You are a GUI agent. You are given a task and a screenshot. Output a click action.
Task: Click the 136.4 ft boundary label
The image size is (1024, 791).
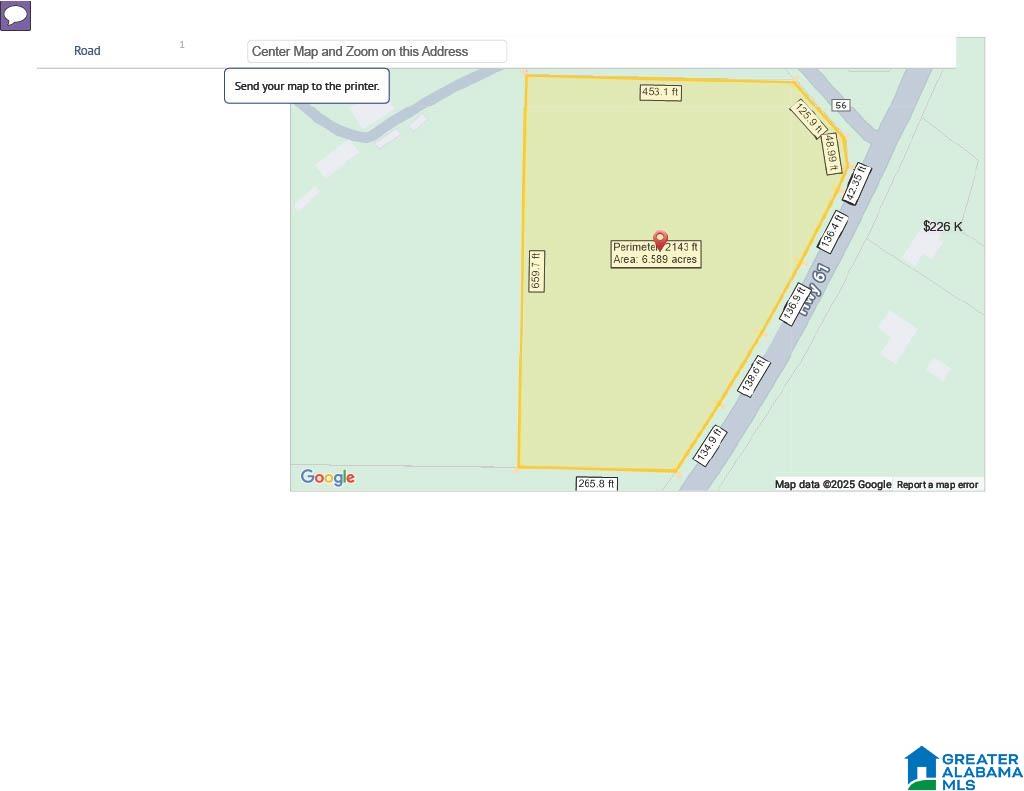pyautogui.click(x=832, y=231)
